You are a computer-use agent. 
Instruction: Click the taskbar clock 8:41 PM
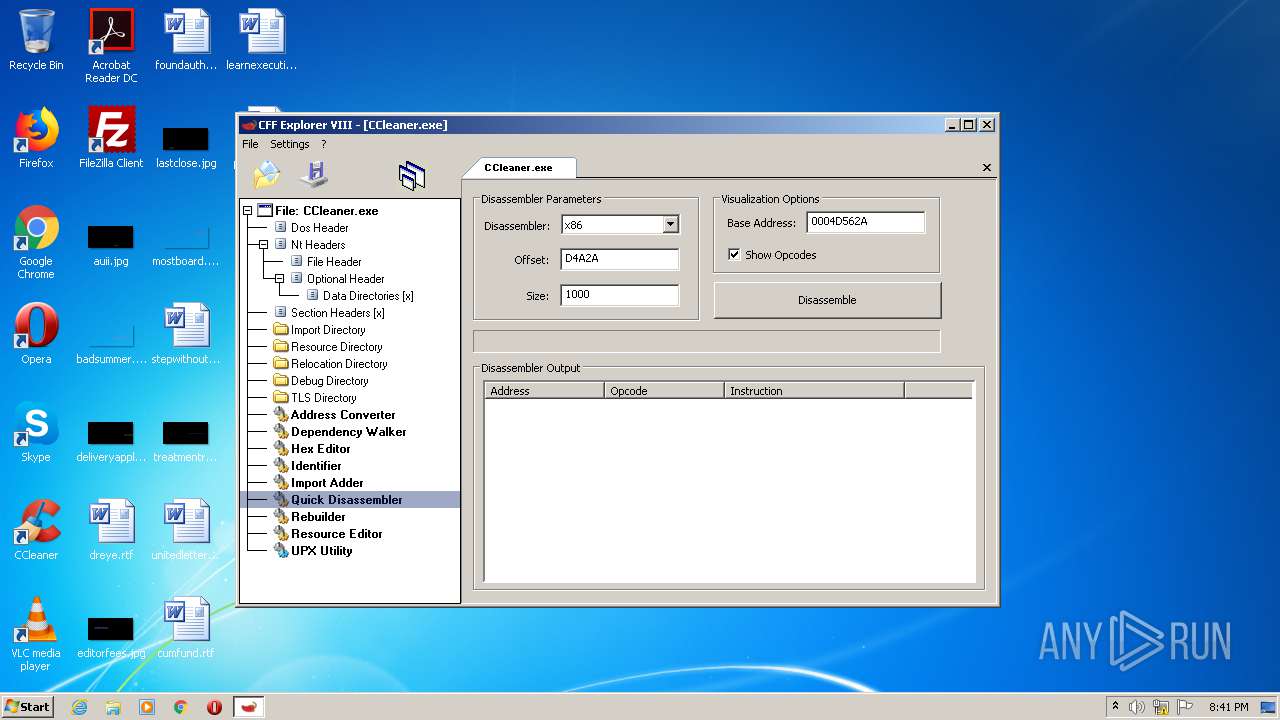click(1228, 707)
